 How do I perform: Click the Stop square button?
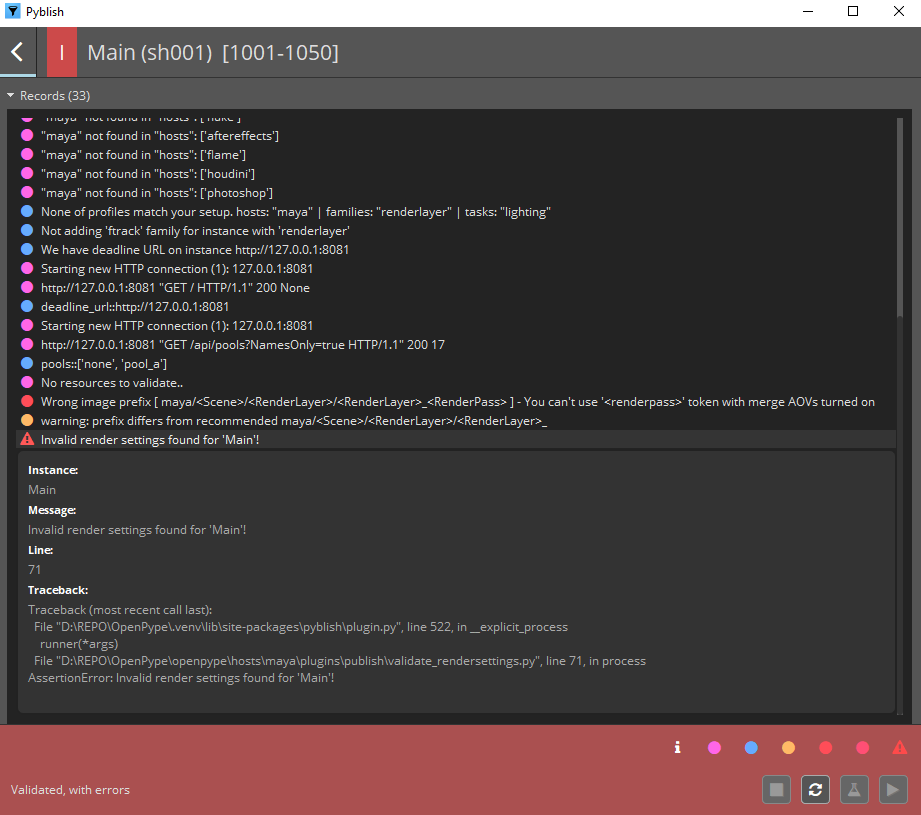coord(777,789)
